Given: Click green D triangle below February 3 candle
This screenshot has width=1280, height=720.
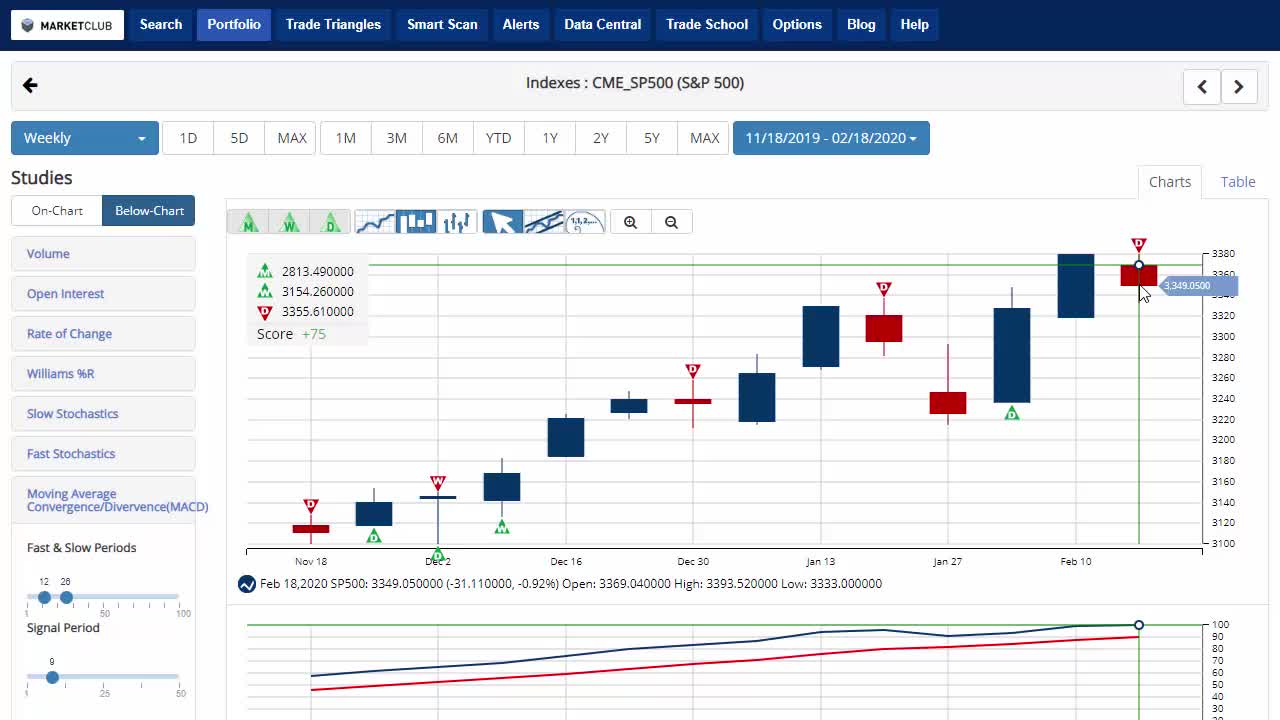Looking at the screenshot, I should pos(1012,413).
